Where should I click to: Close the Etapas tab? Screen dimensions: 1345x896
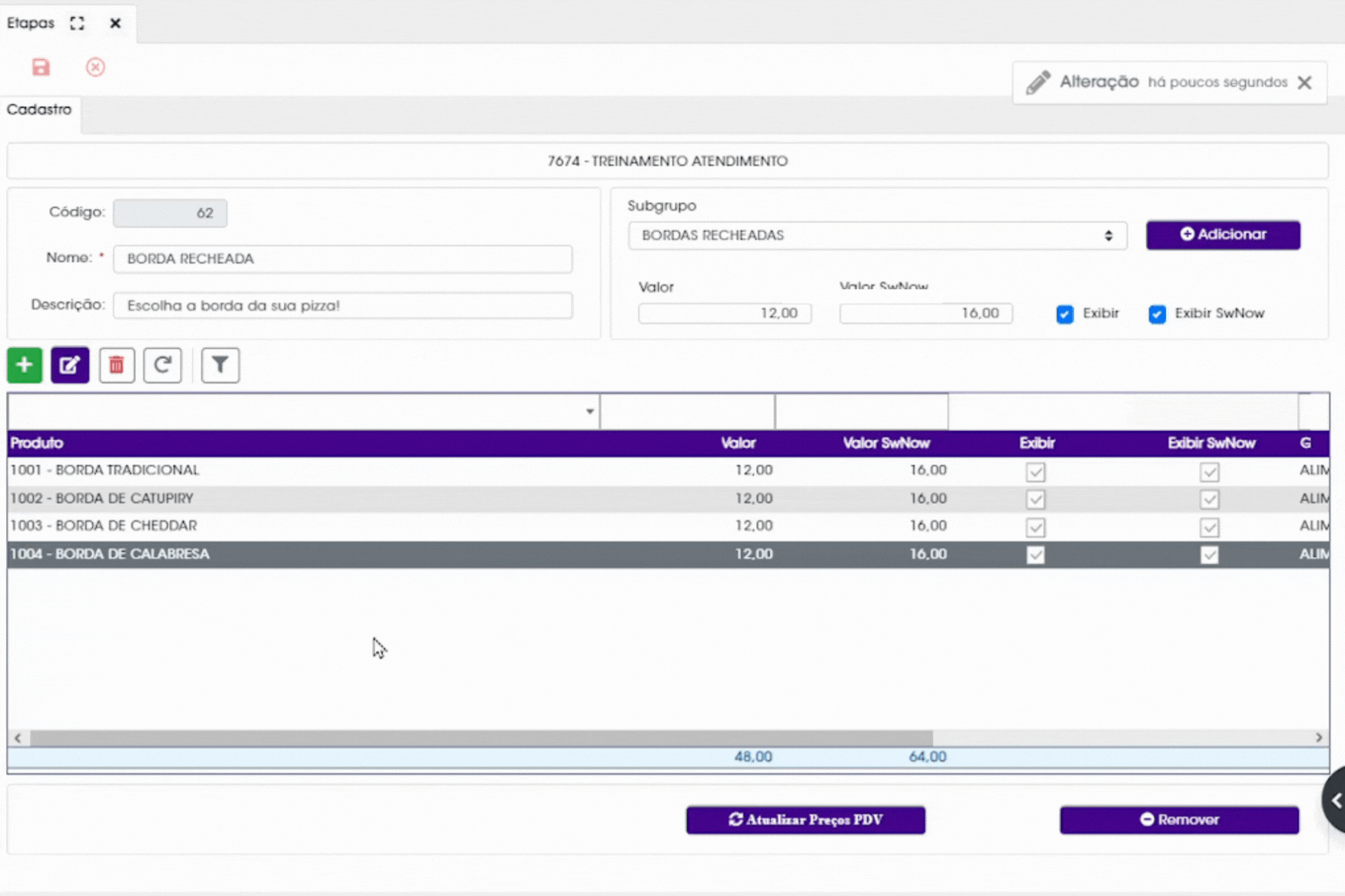tap(115, 23)
